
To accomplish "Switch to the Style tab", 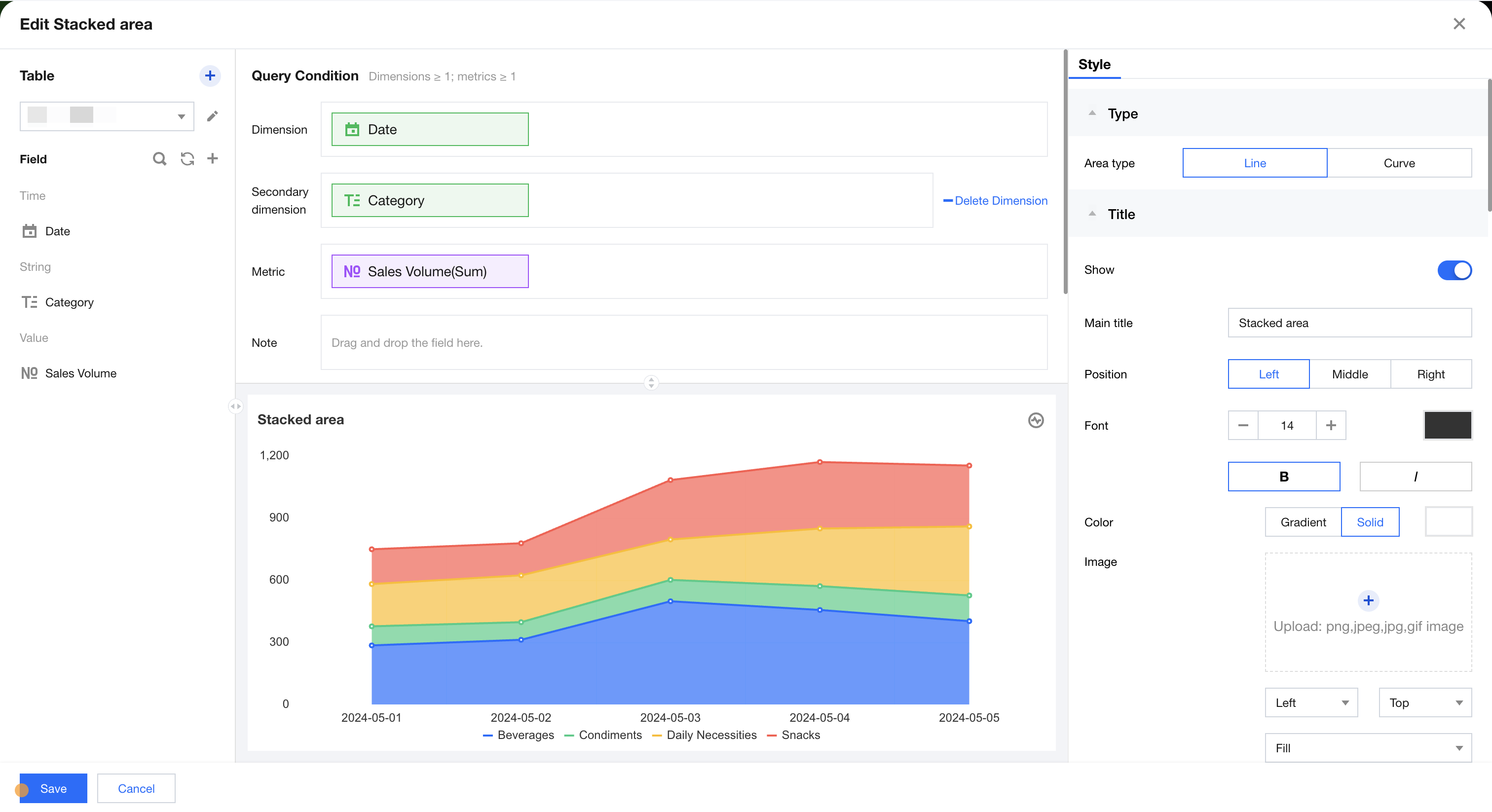I will coord(1094,64).
